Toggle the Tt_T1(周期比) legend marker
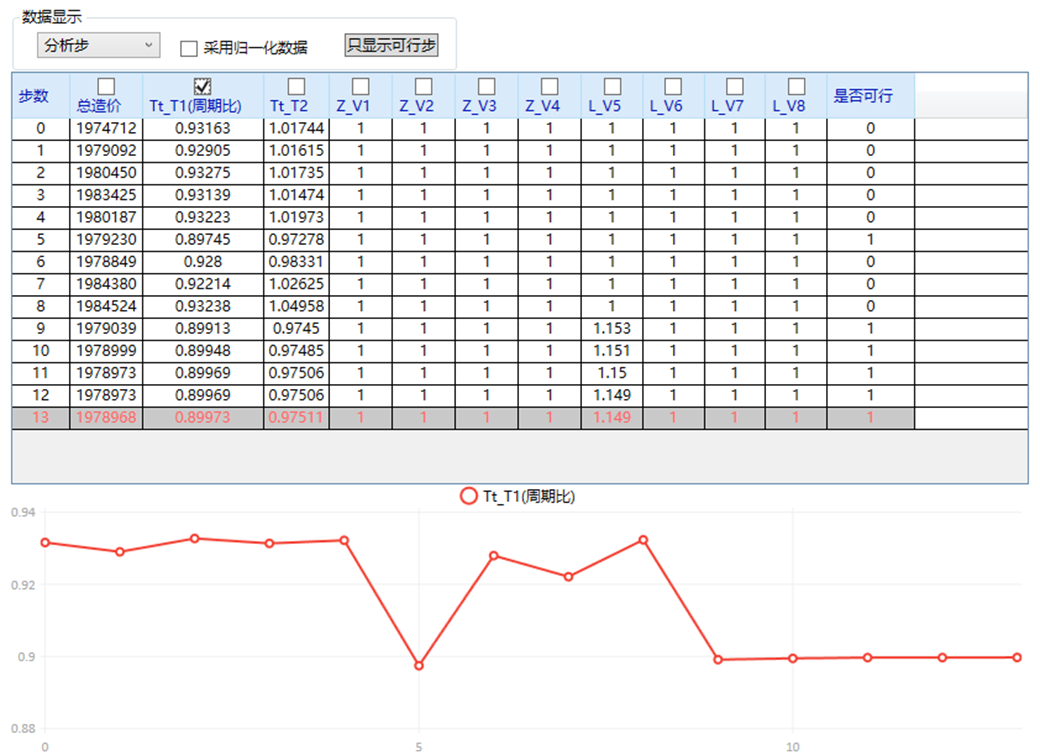Screen dimensions: 1040x755 point(467,494)
